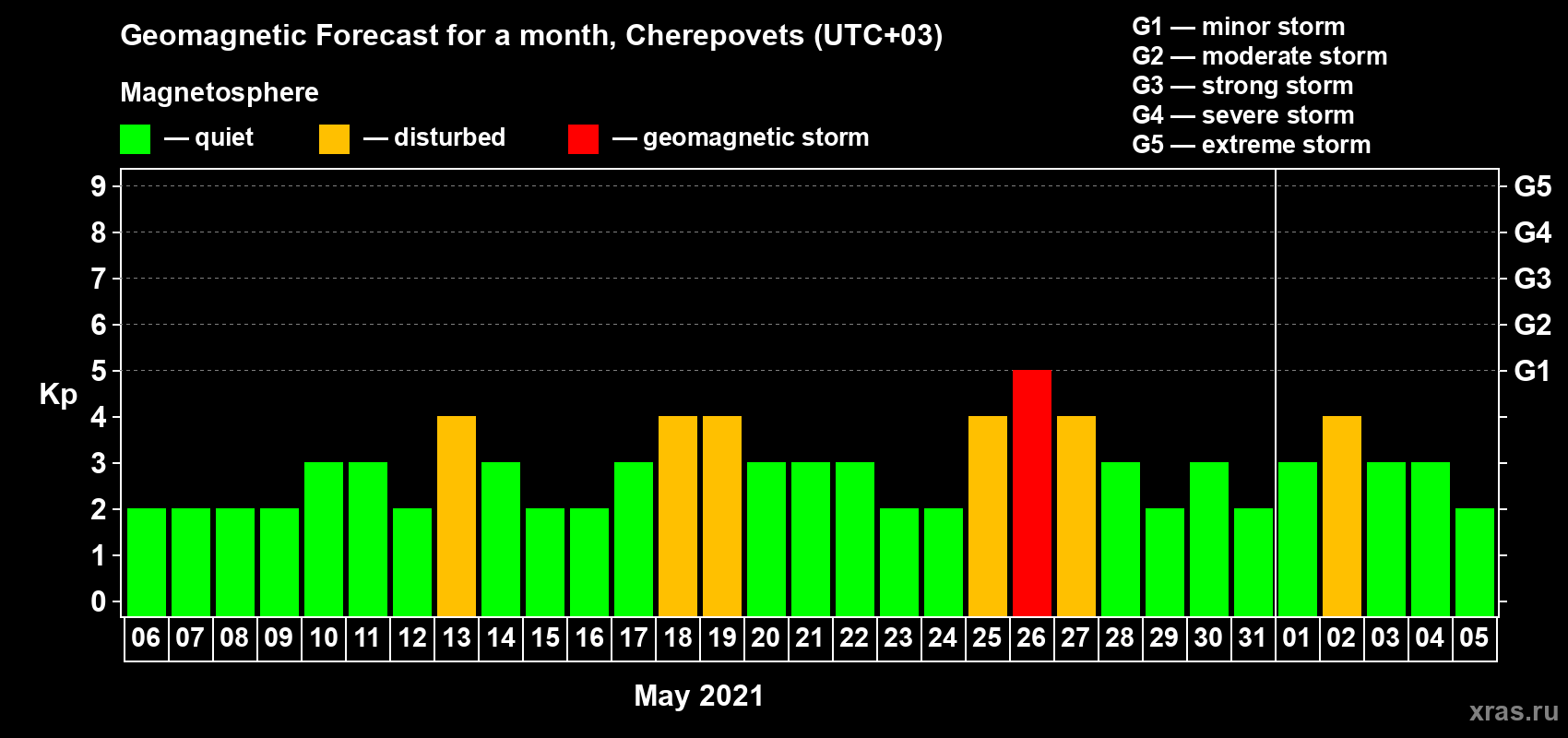Click the 'G2 — moderate storm' legend line
The width and height of the screenshot is (1568, 738).
point(1260,56)
